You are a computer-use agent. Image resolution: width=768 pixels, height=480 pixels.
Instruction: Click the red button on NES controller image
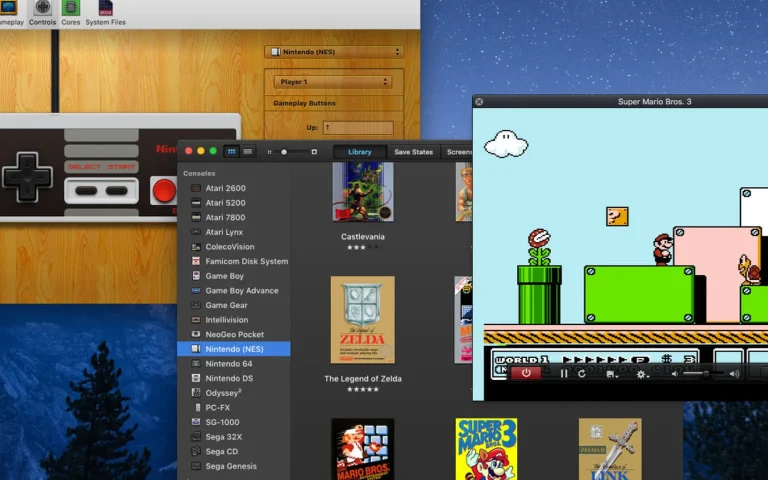(164, 190)
